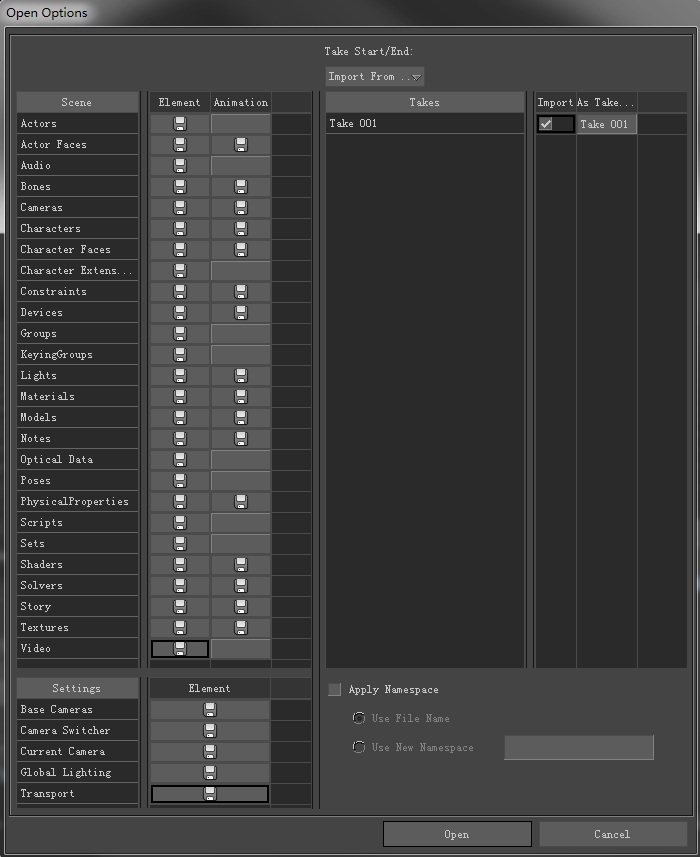The width and height of the screenshot is (700, 857).
Task: Toggle Sets element save icon
Action: [180, 543]
